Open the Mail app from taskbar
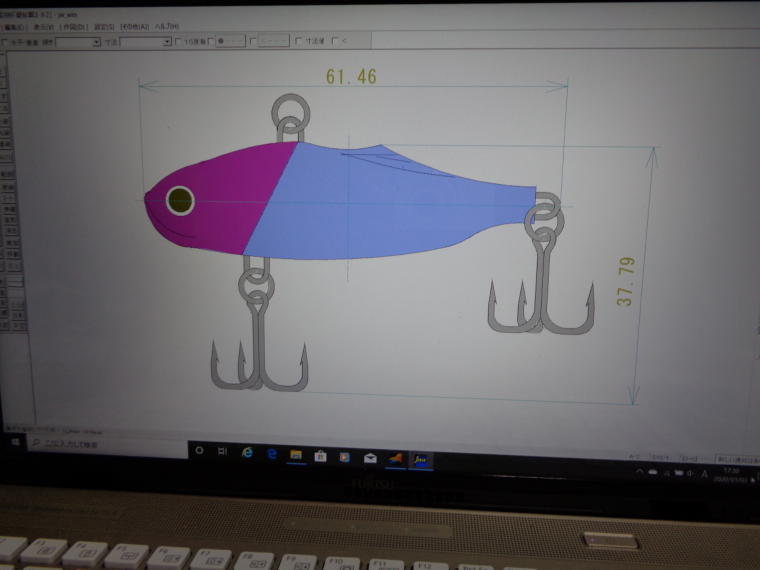Image resolution: width=760 pixels, height=570 pixels. [x=370, y=458]
